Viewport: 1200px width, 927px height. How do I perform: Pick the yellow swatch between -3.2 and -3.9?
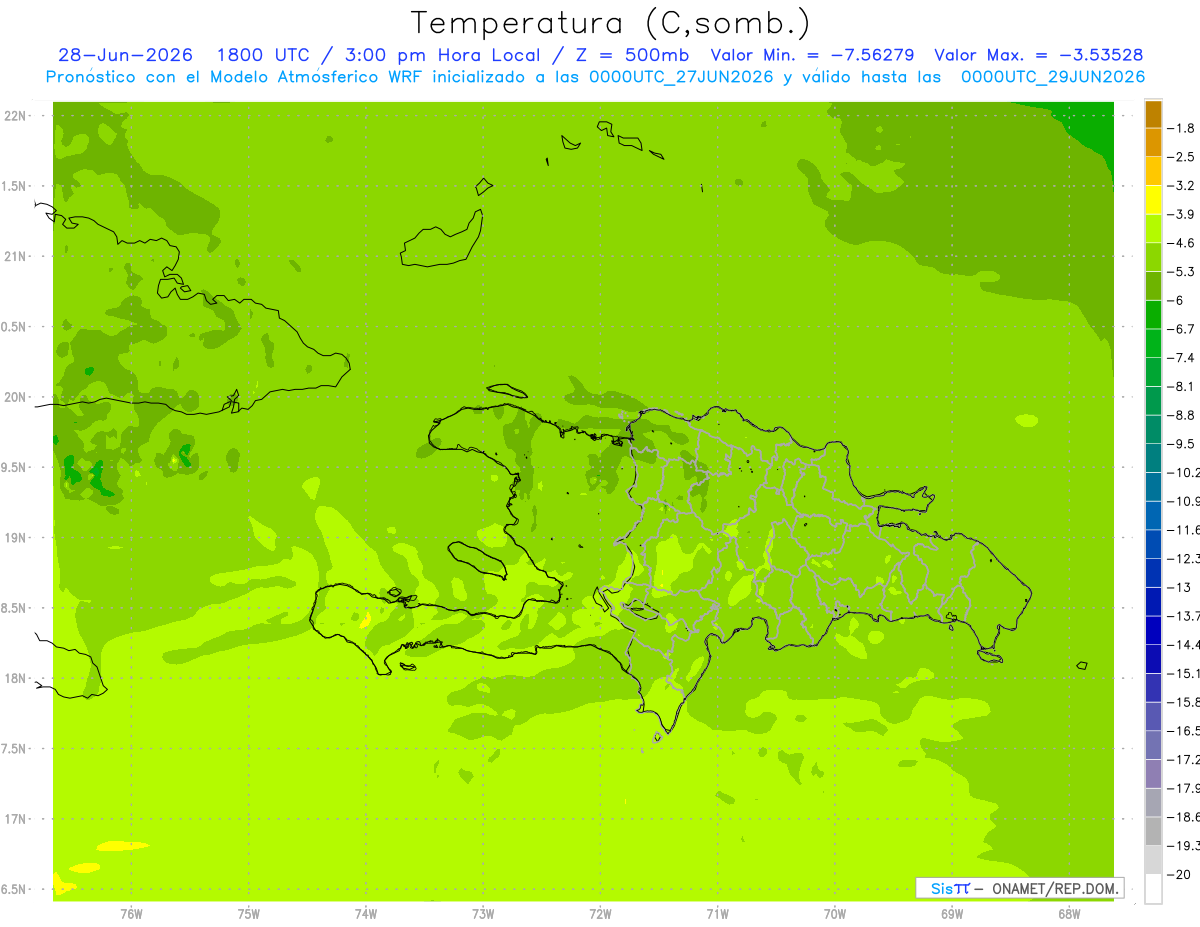tap(1153, 200)
